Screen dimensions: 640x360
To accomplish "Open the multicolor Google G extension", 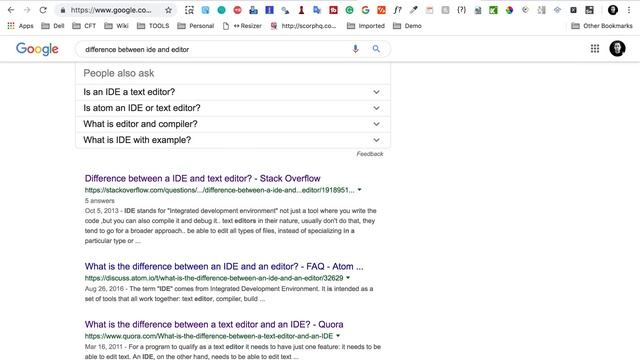I will coord(365,10).
